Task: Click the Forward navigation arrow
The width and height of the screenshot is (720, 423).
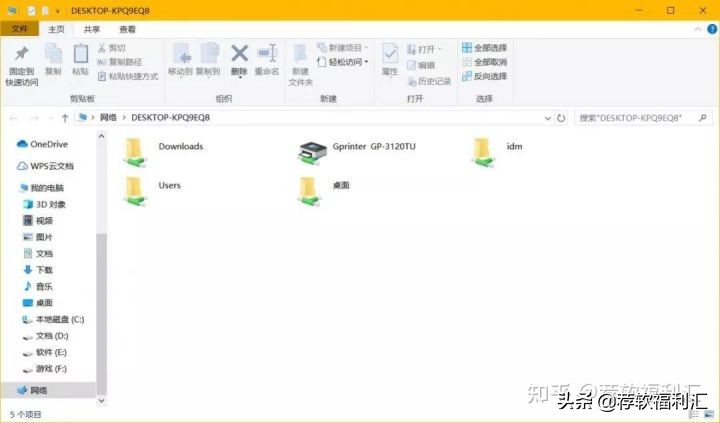Action: click(34, 118)
